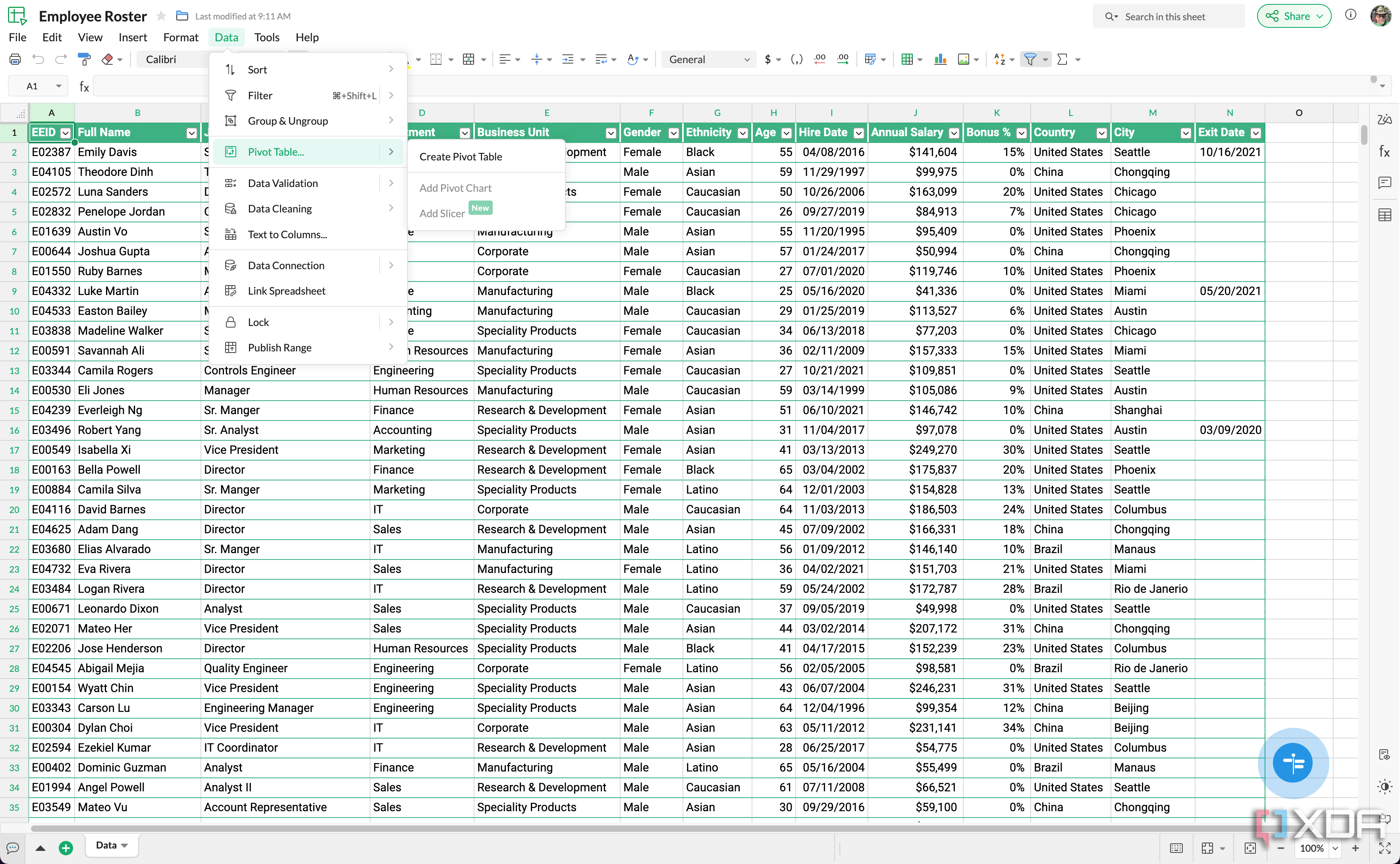Open the Conditional formatting tool
Viewport: 1400px width, 864px height.
pos(870,60)
